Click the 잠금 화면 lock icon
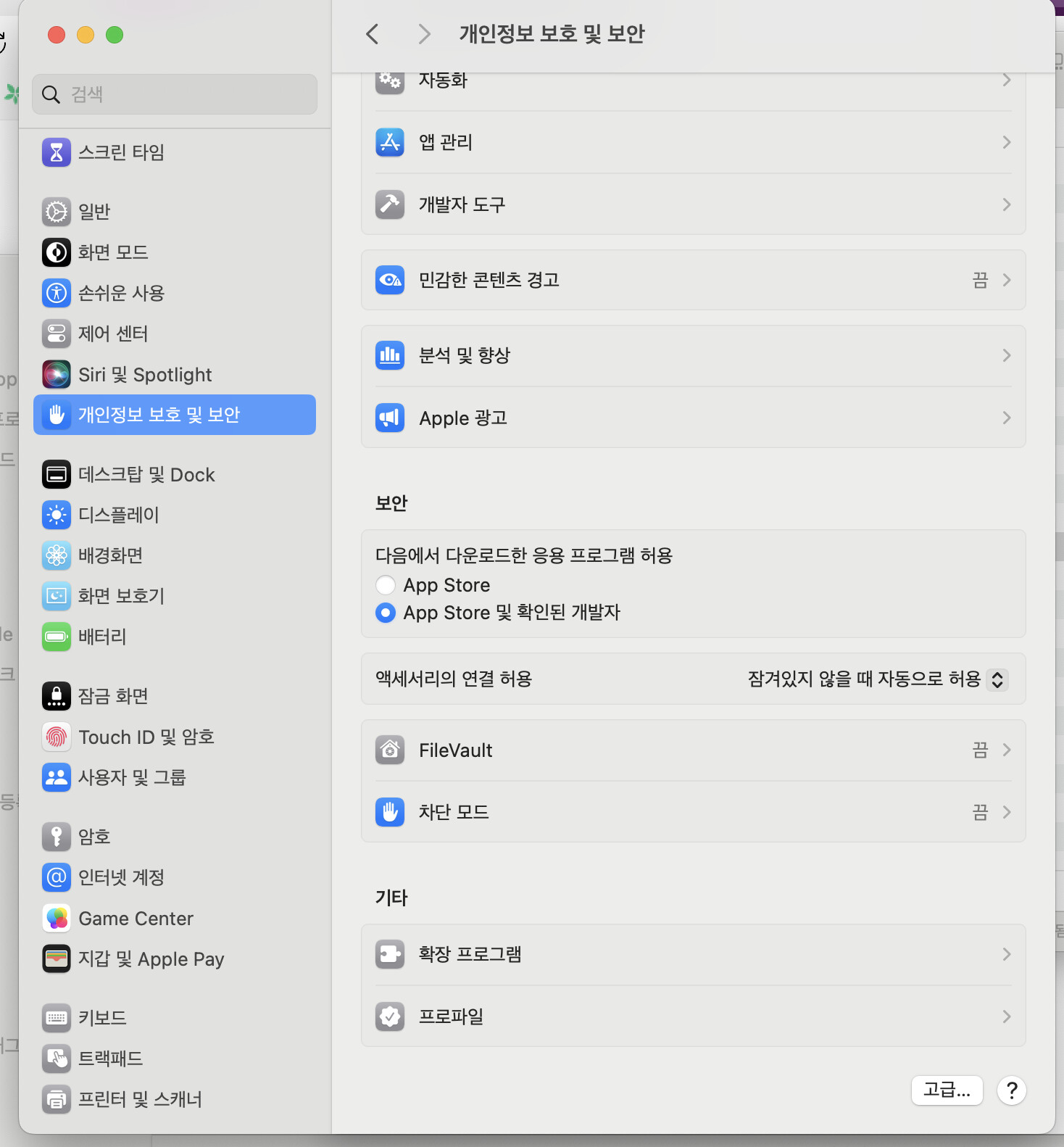The image size is (1064, 1147). pos(57,696)
